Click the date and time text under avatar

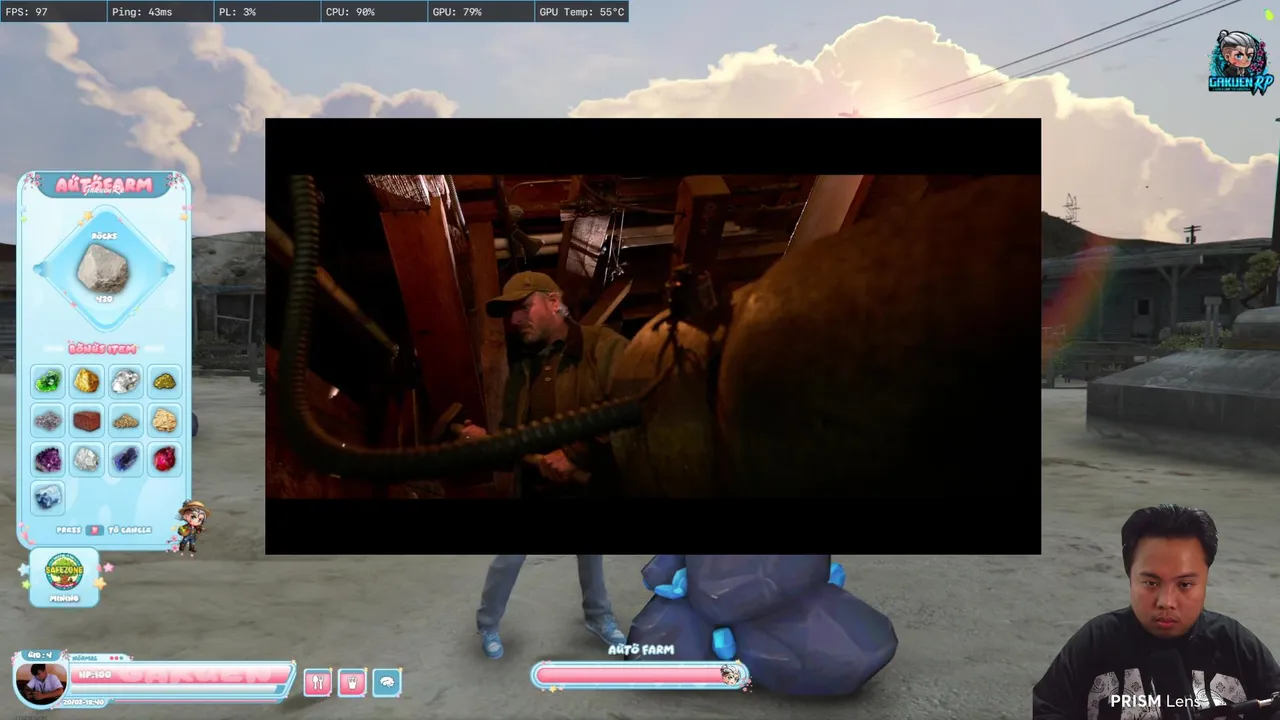point(84,702)
